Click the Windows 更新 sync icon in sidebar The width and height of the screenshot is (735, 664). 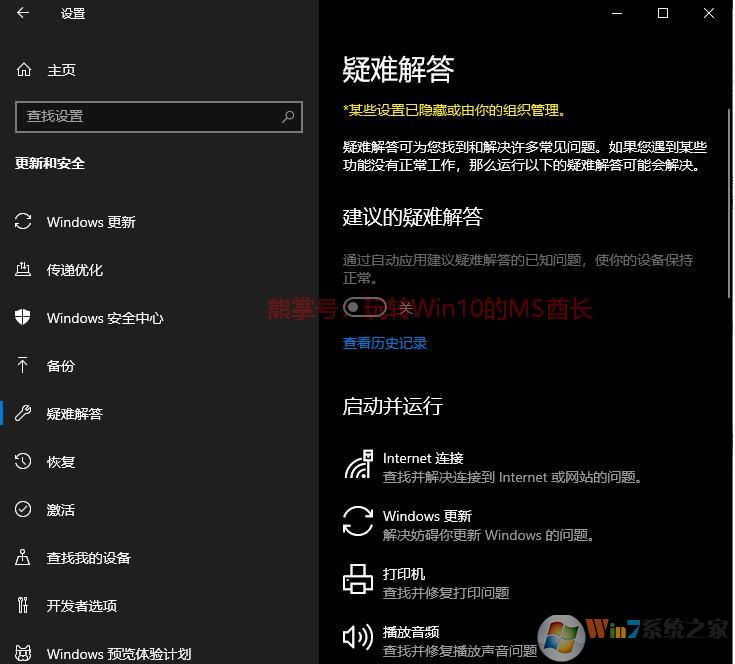coord(23,222)
